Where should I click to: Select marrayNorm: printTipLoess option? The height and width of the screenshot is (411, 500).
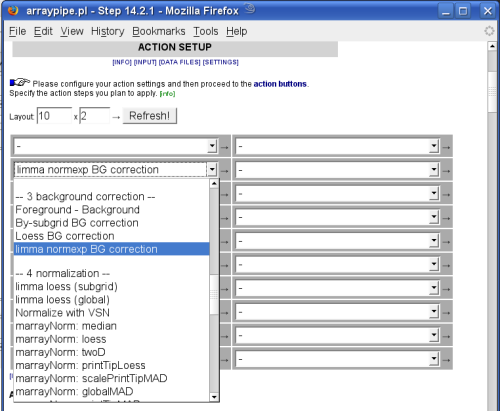point(80,365)
